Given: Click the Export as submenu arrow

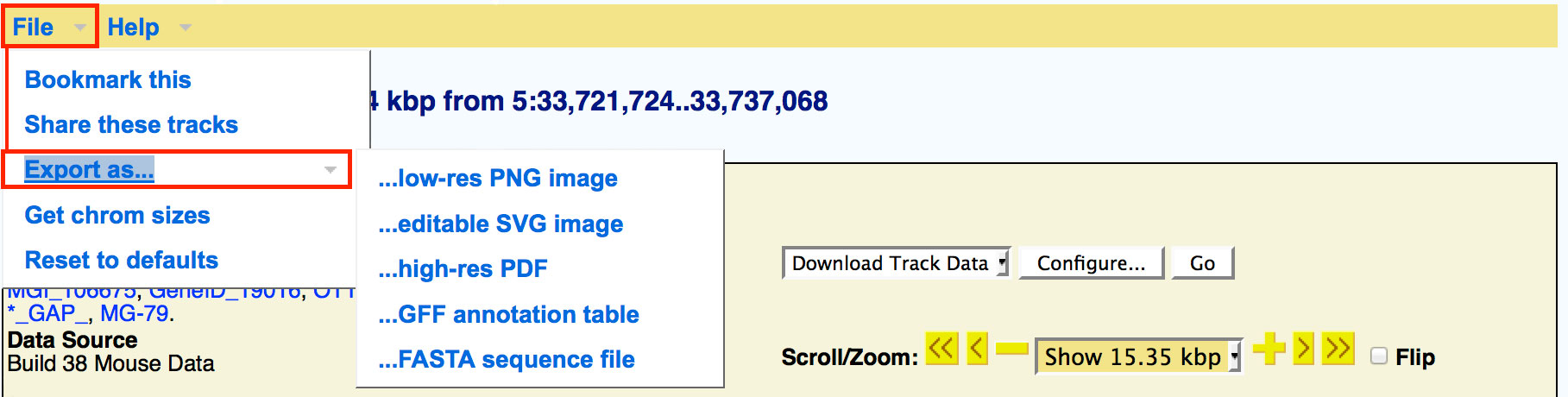Looking at the screenshot, I should [330, 170].
